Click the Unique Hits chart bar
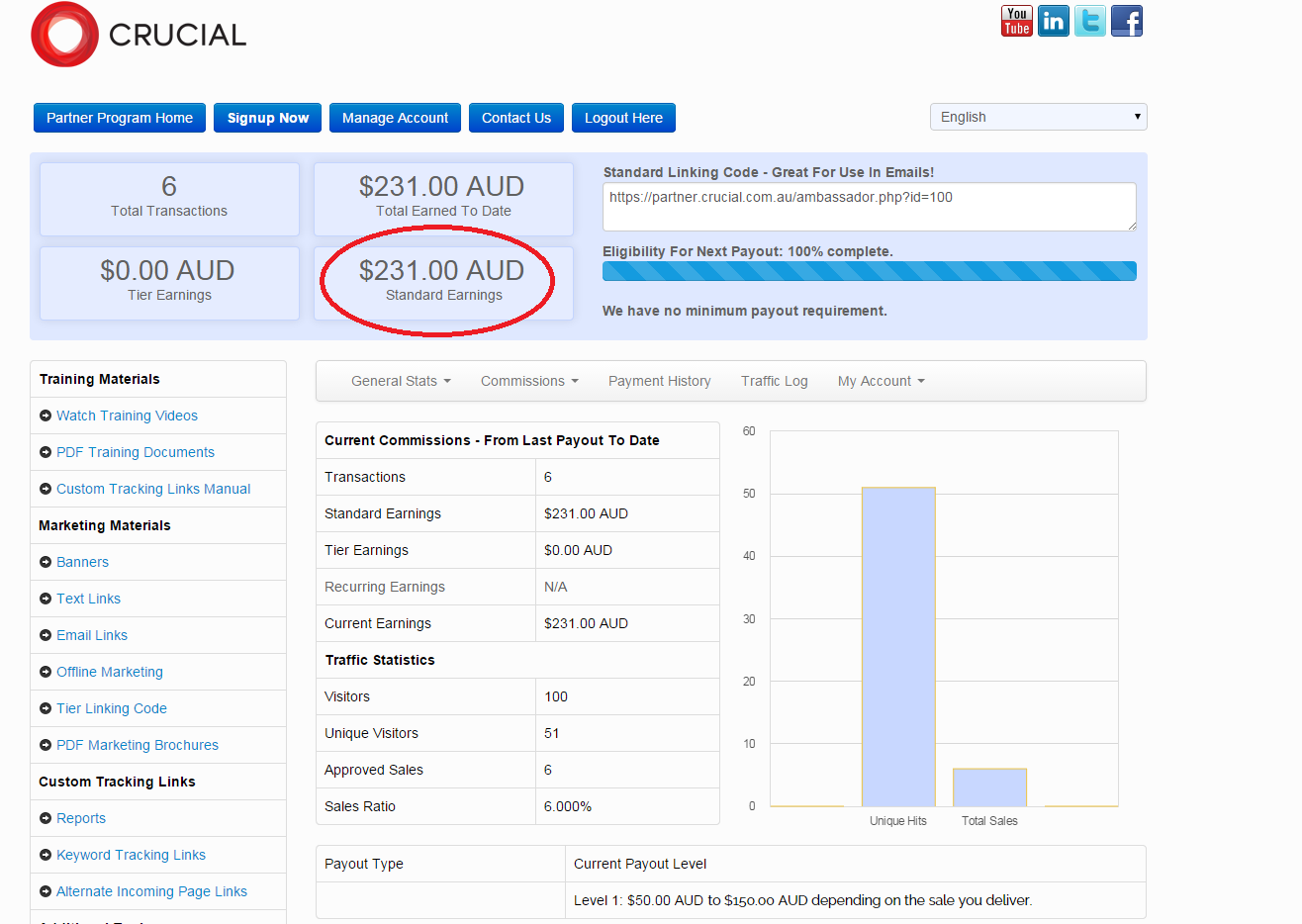The height and width of the screenshot is (924, 1302). pos(897,647)
